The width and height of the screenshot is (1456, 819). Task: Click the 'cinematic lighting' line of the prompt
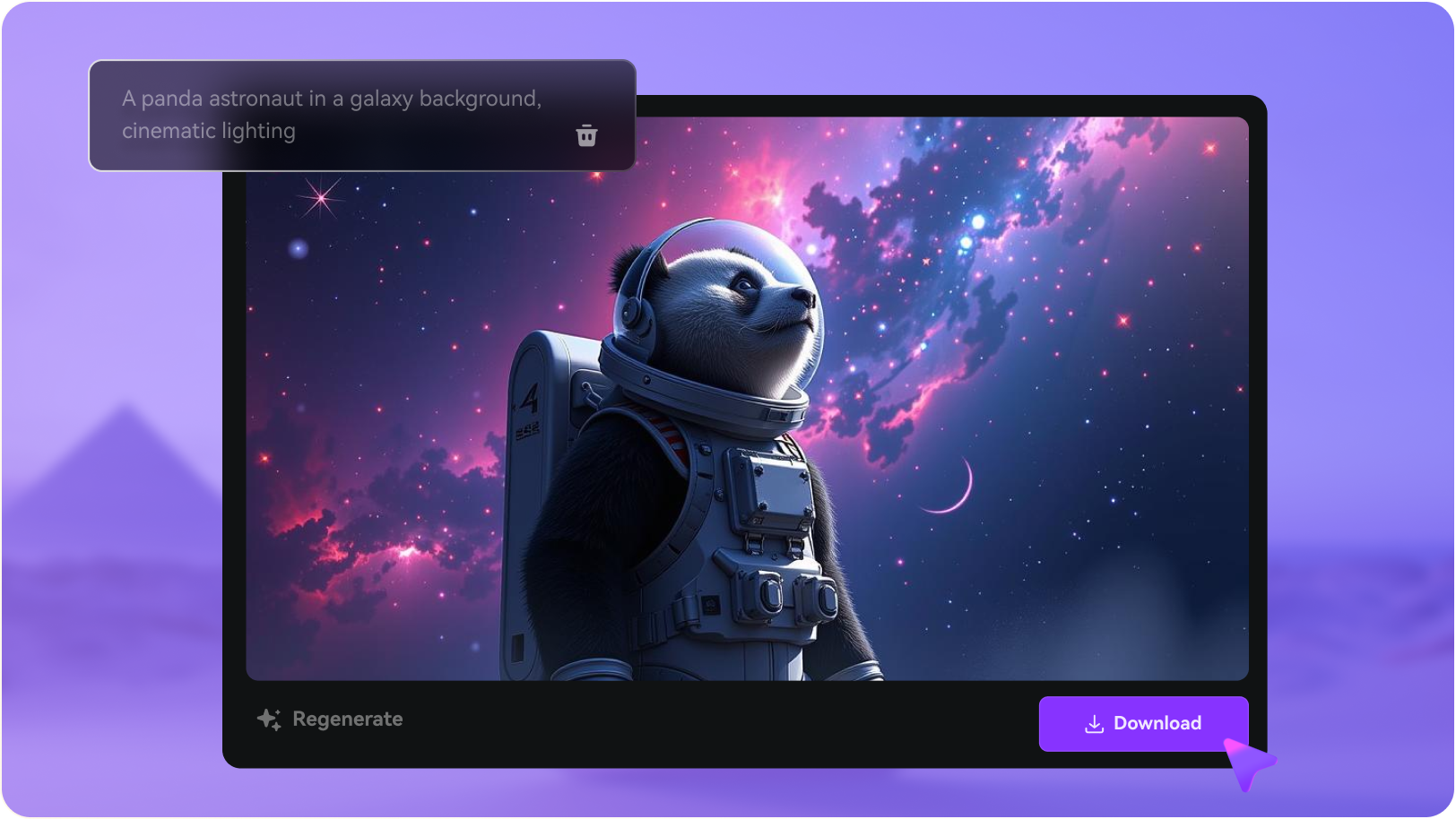207,130
